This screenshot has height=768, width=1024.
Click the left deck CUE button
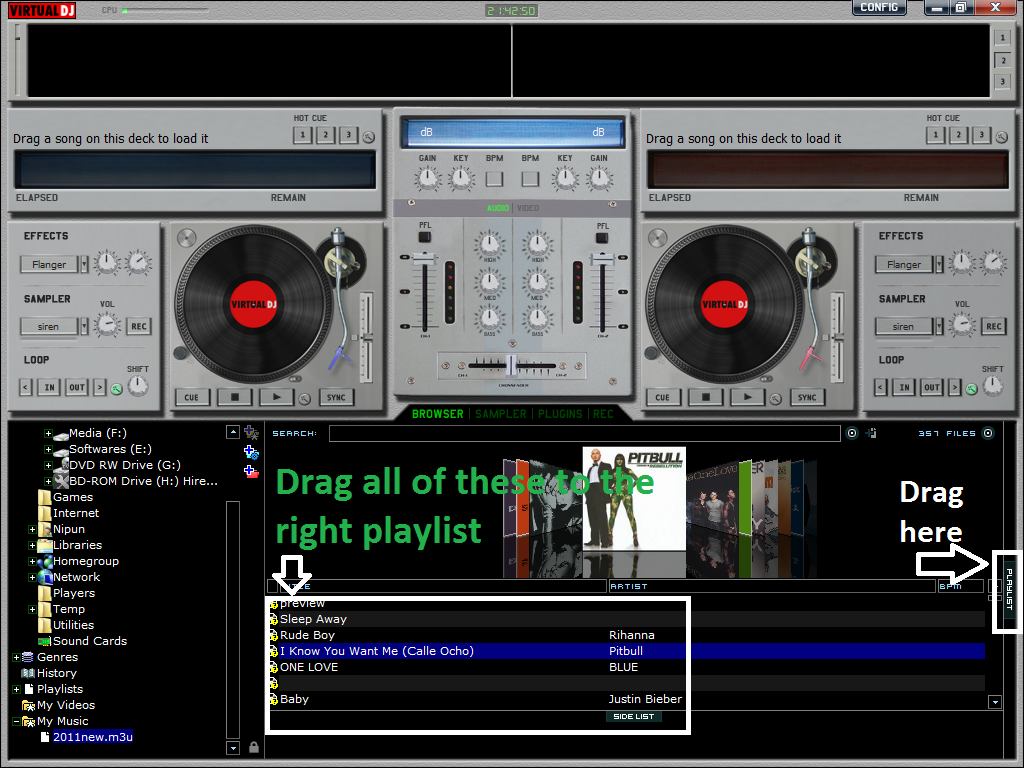coord(192,397)
